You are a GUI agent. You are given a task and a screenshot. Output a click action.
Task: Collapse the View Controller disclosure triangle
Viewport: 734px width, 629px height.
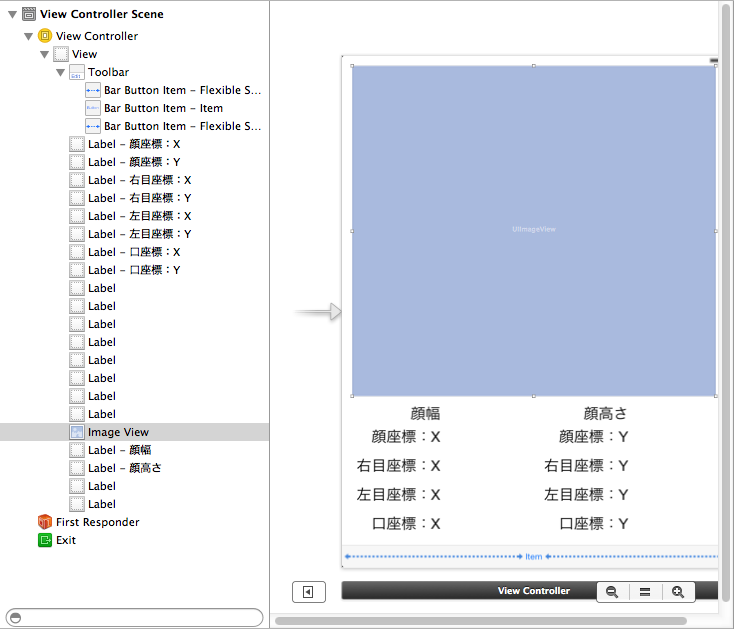[28, 36]
